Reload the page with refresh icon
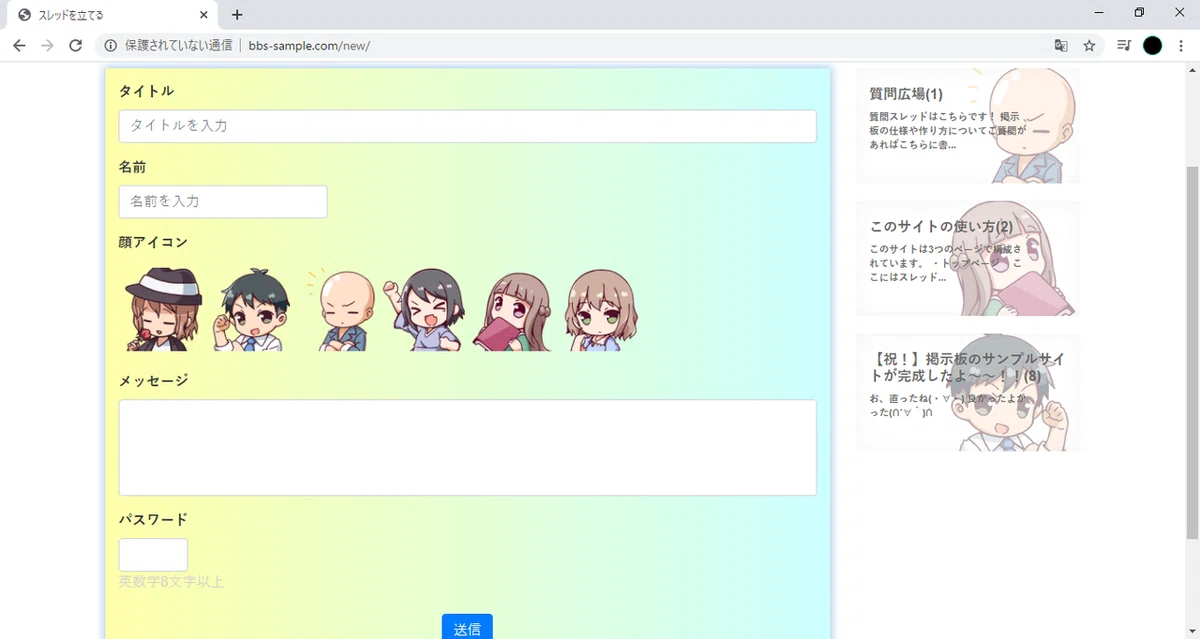Viewport: 1200px width, 639px height. coord(75,45)
